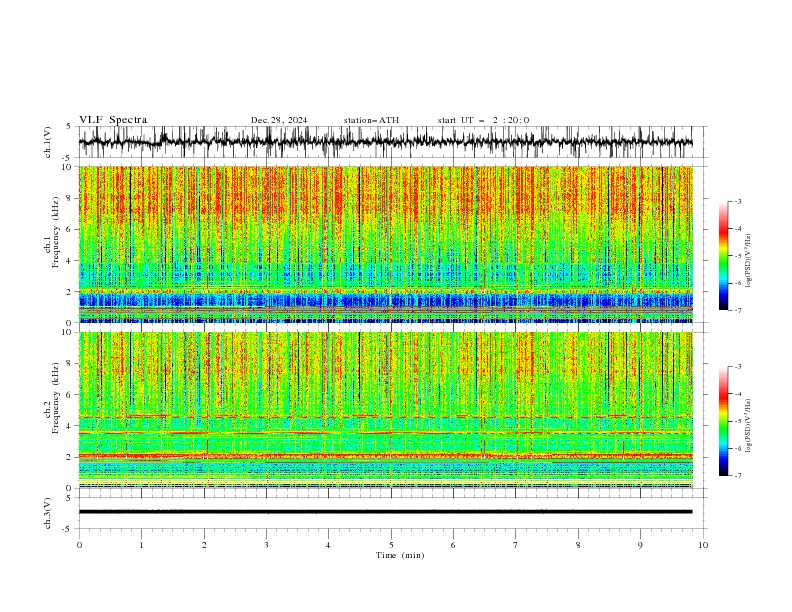Click time axis tick label '5'
The width and height of the screenshot is (792, 612).
pyautogui.click(x=391, y=545)
